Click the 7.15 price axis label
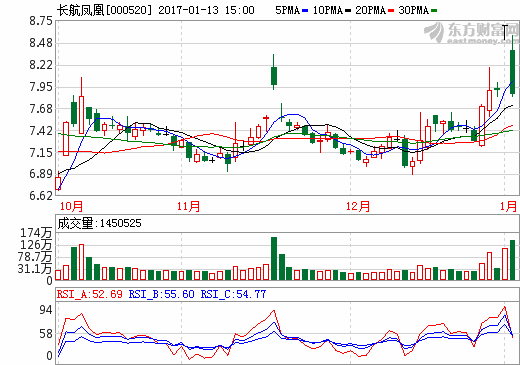The image size is (520, 365). 41,153
